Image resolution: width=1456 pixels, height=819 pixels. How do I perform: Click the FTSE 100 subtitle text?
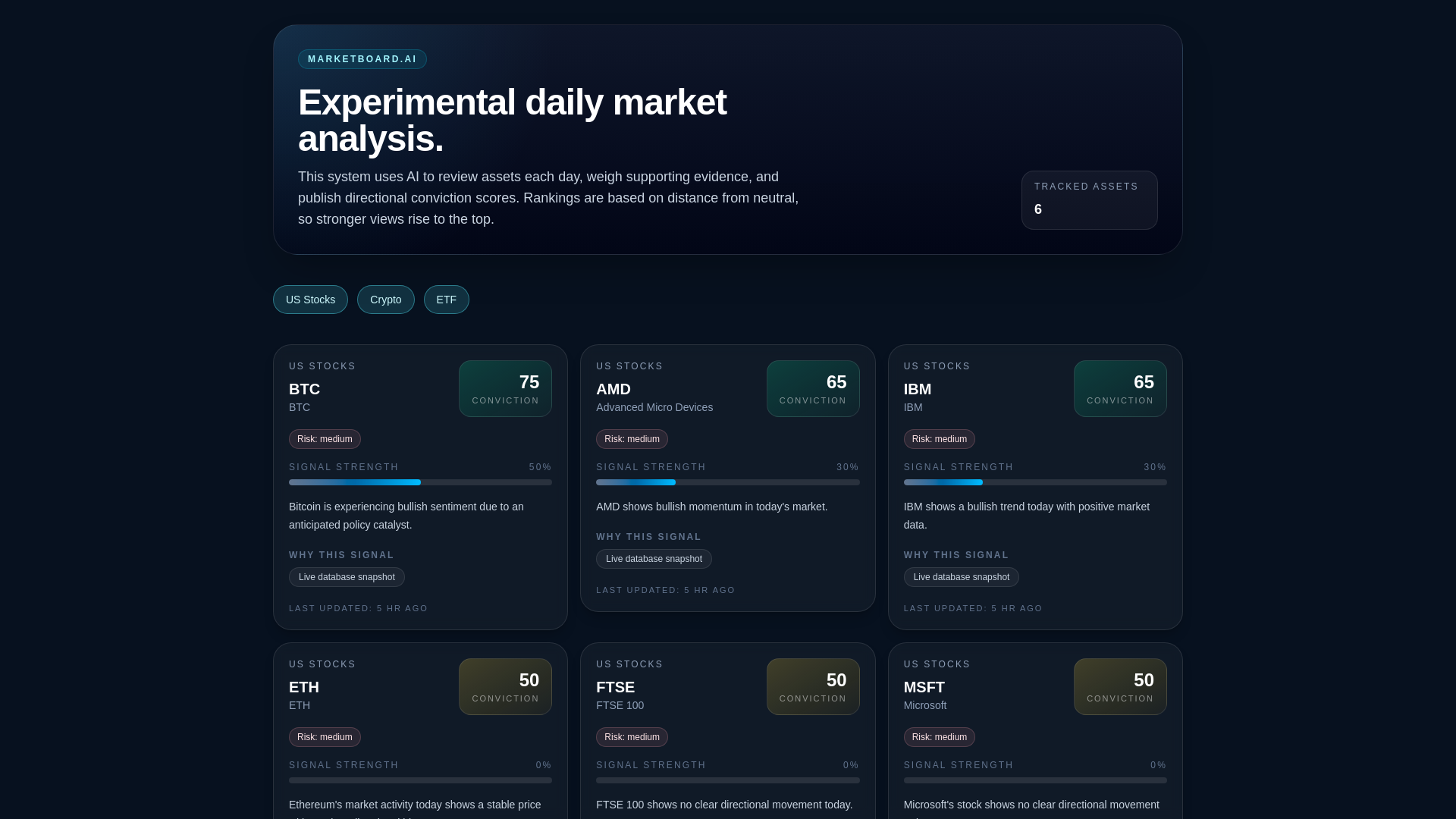click(620, 705)
